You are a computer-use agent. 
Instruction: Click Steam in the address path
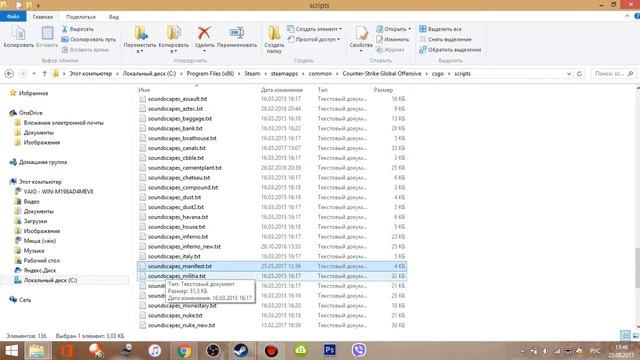click(252, 73)
